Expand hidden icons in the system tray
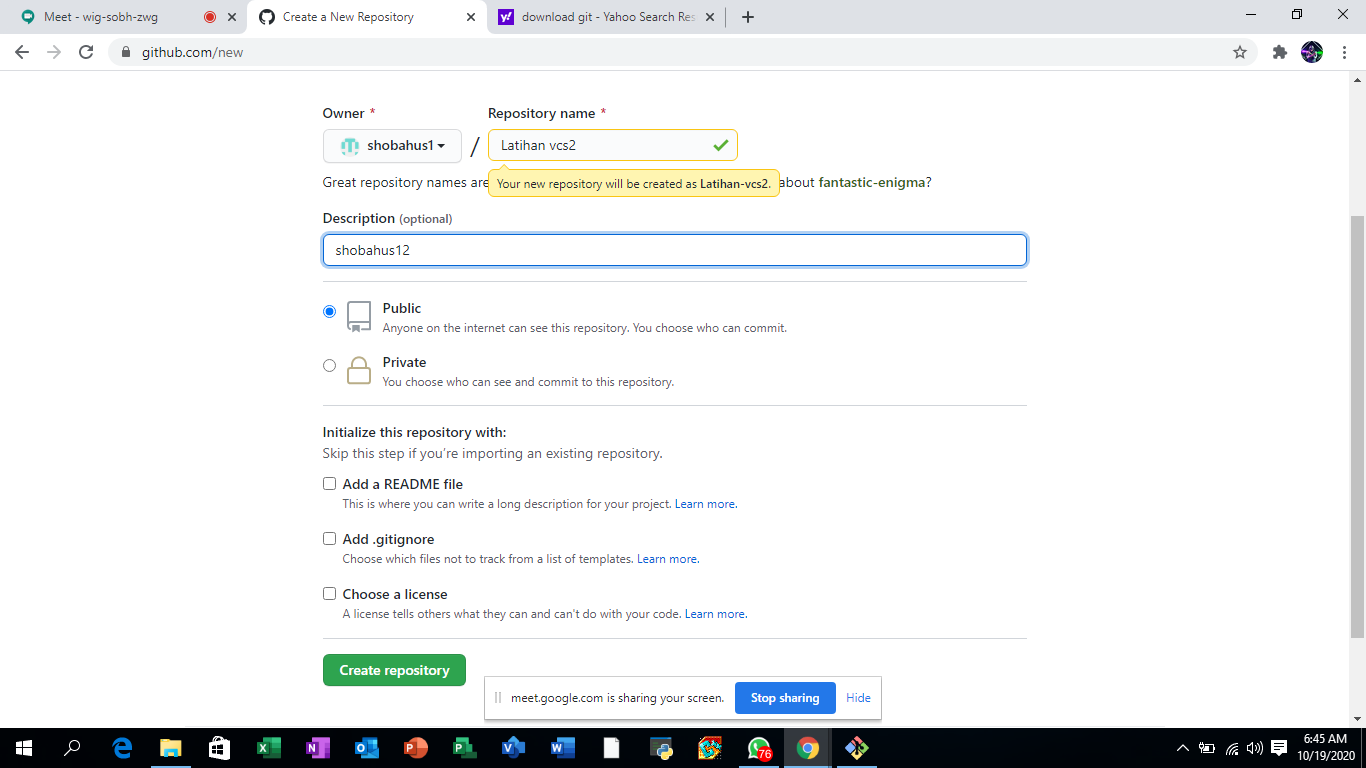The width and height of the screenshot is (1366, 768). coord(1182,748)
